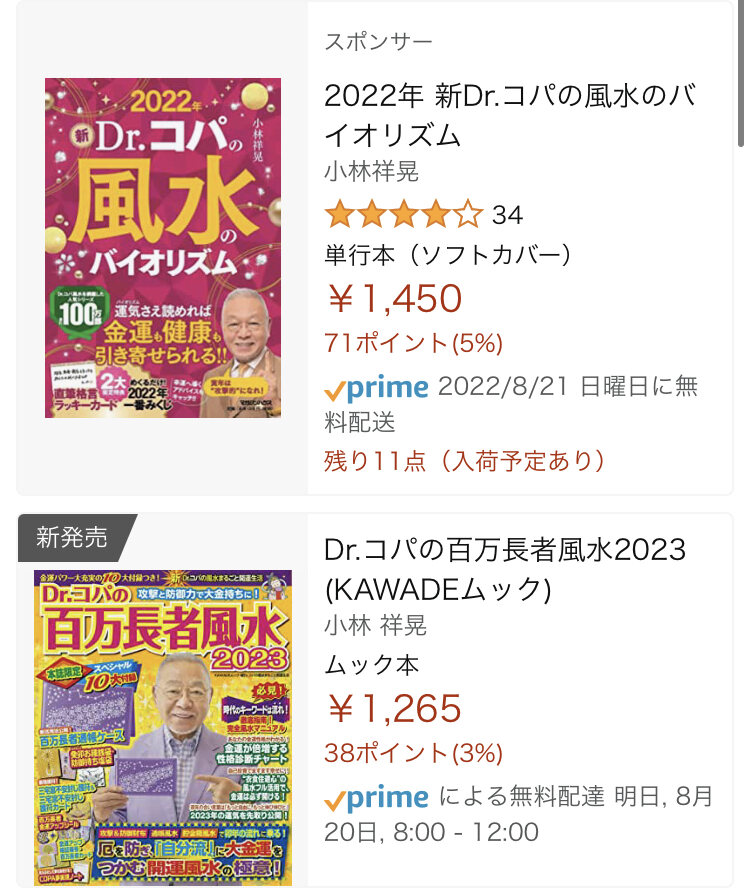Tap the prime logo on the second listing
Image resolution: width=750 pixels, height=893 pixels.
point(376,798)
